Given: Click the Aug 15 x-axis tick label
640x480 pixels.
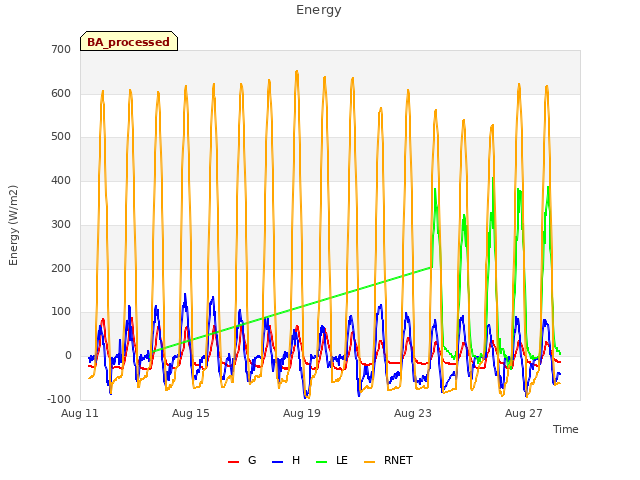Looking at the screenshot, I should 191,413.
